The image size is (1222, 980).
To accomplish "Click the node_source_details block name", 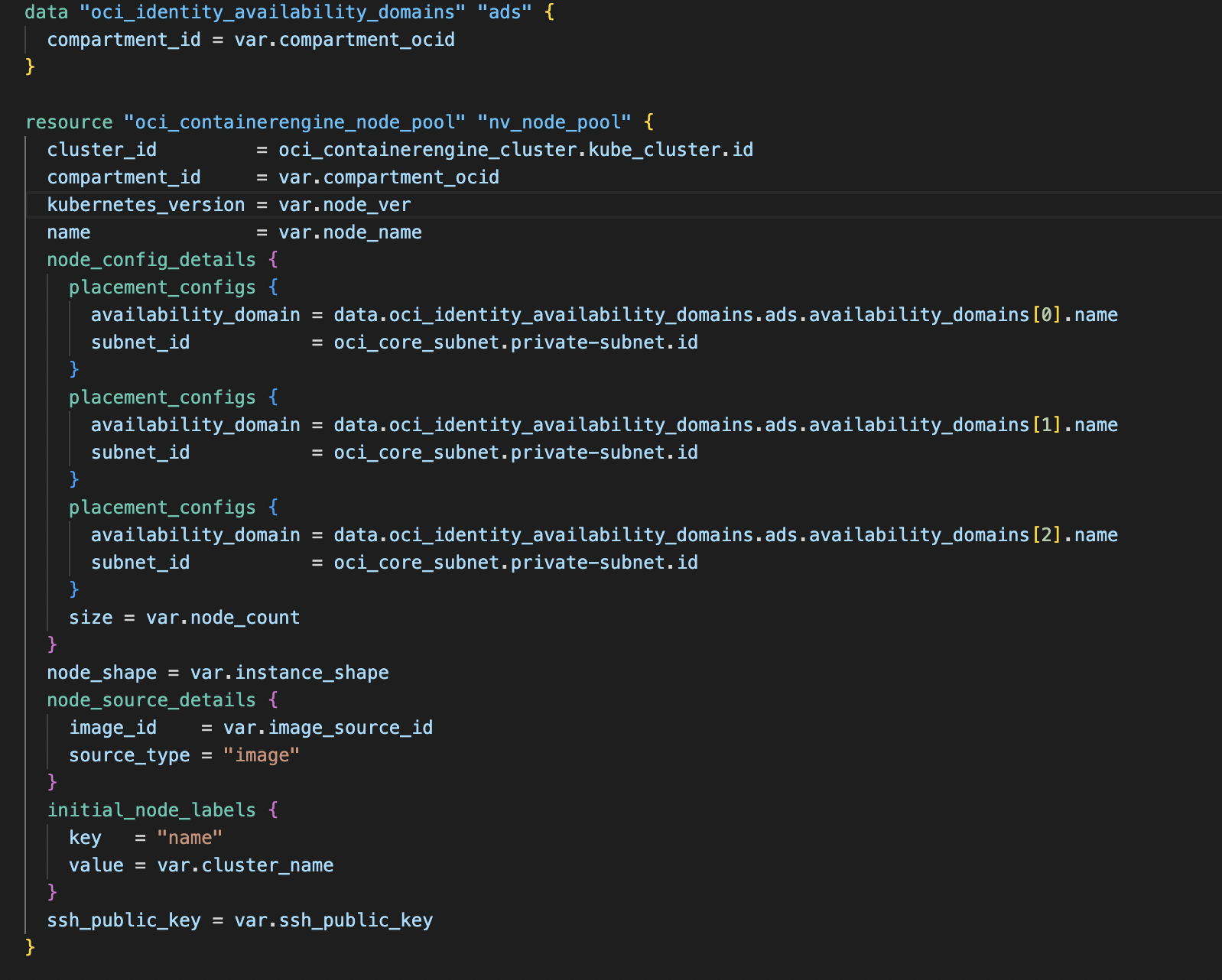I will (151, 700).
